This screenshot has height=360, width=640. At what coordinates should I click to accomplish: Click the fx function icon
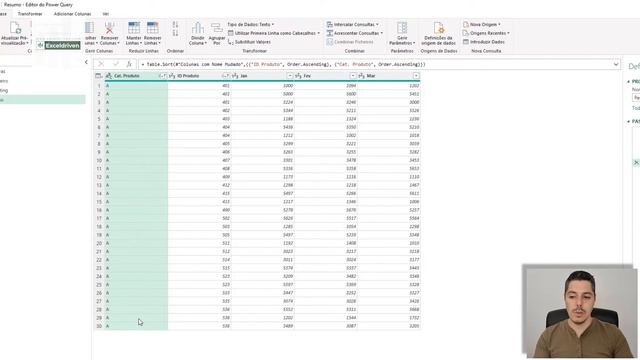pos(129,64)
